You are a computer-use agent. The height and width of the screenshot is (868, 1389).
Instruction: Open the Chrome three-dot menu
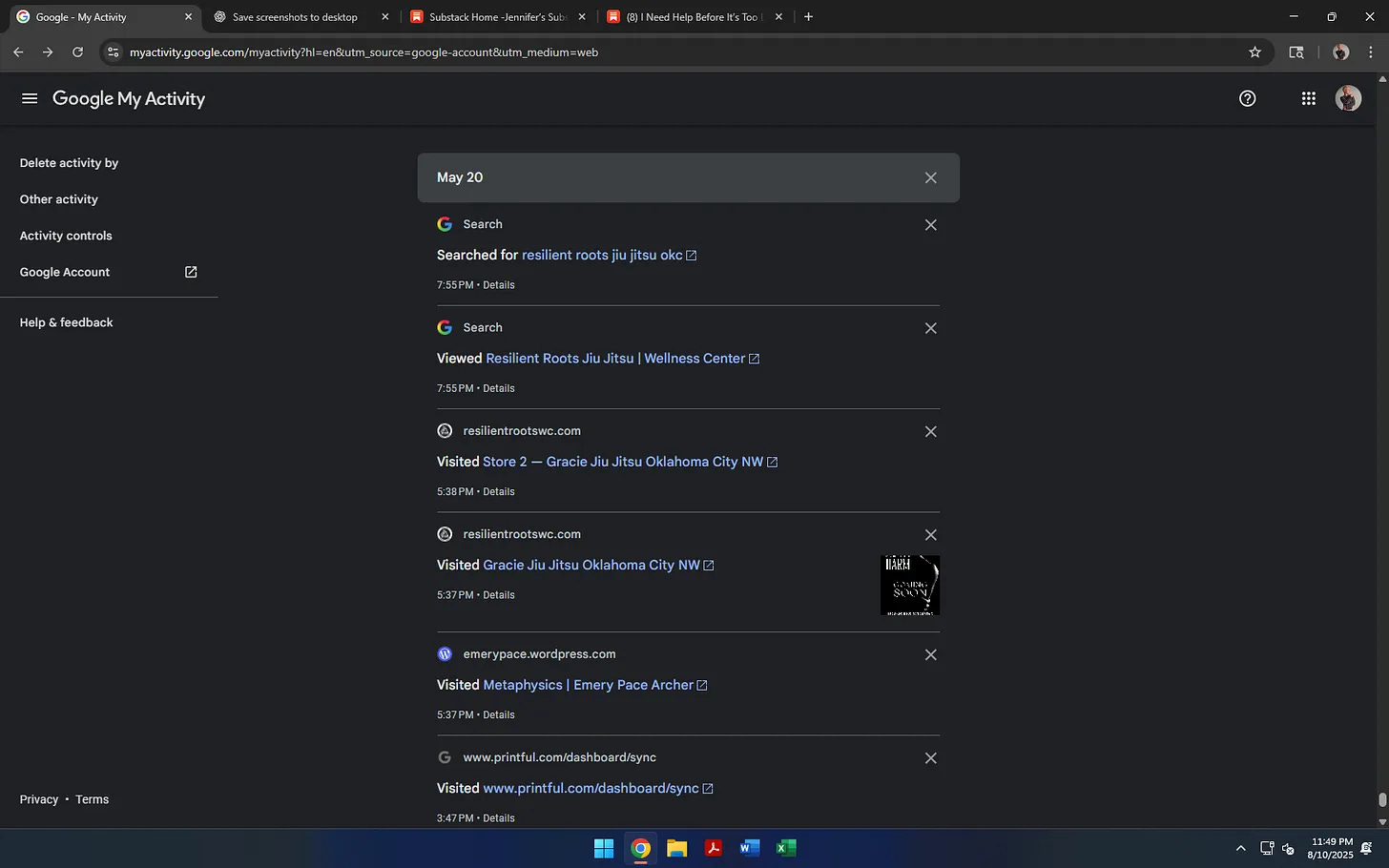(1371, 52)
